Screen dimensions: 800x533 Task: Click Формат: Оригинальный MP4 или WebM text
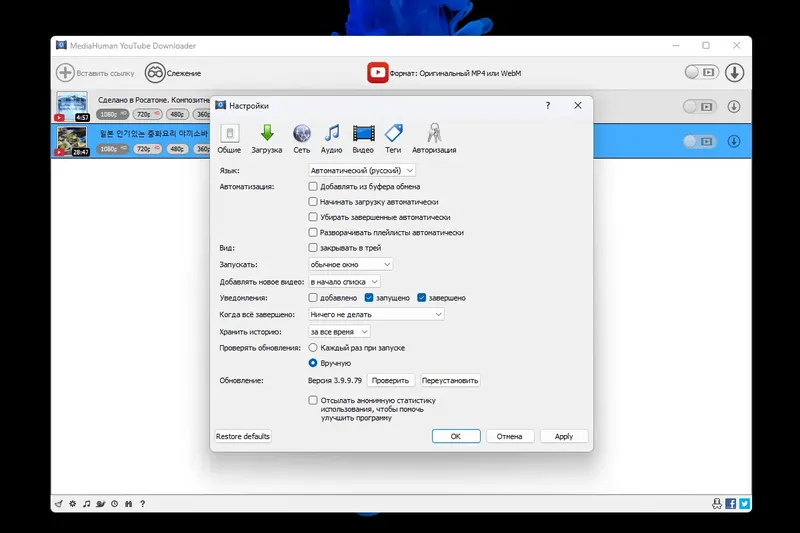coord(456,73)
